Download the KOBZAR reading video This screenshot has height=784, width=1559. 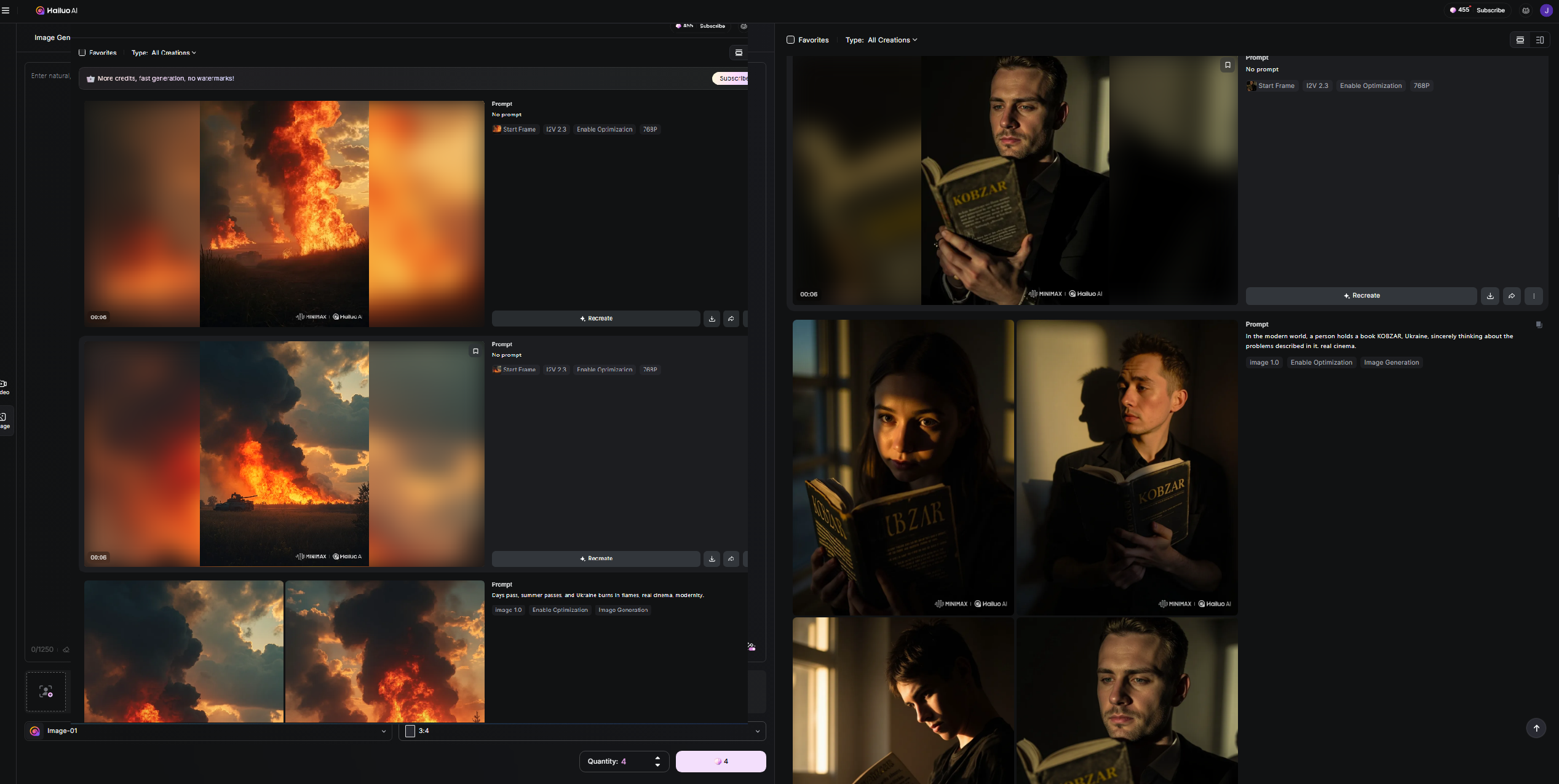[x=1490, y=296]
